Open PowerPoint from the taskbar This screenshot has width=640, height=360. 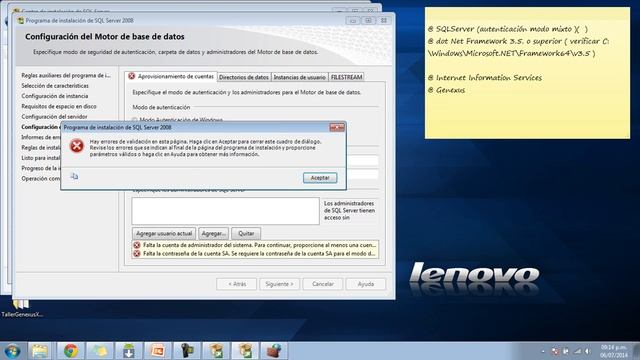(158, 351)
